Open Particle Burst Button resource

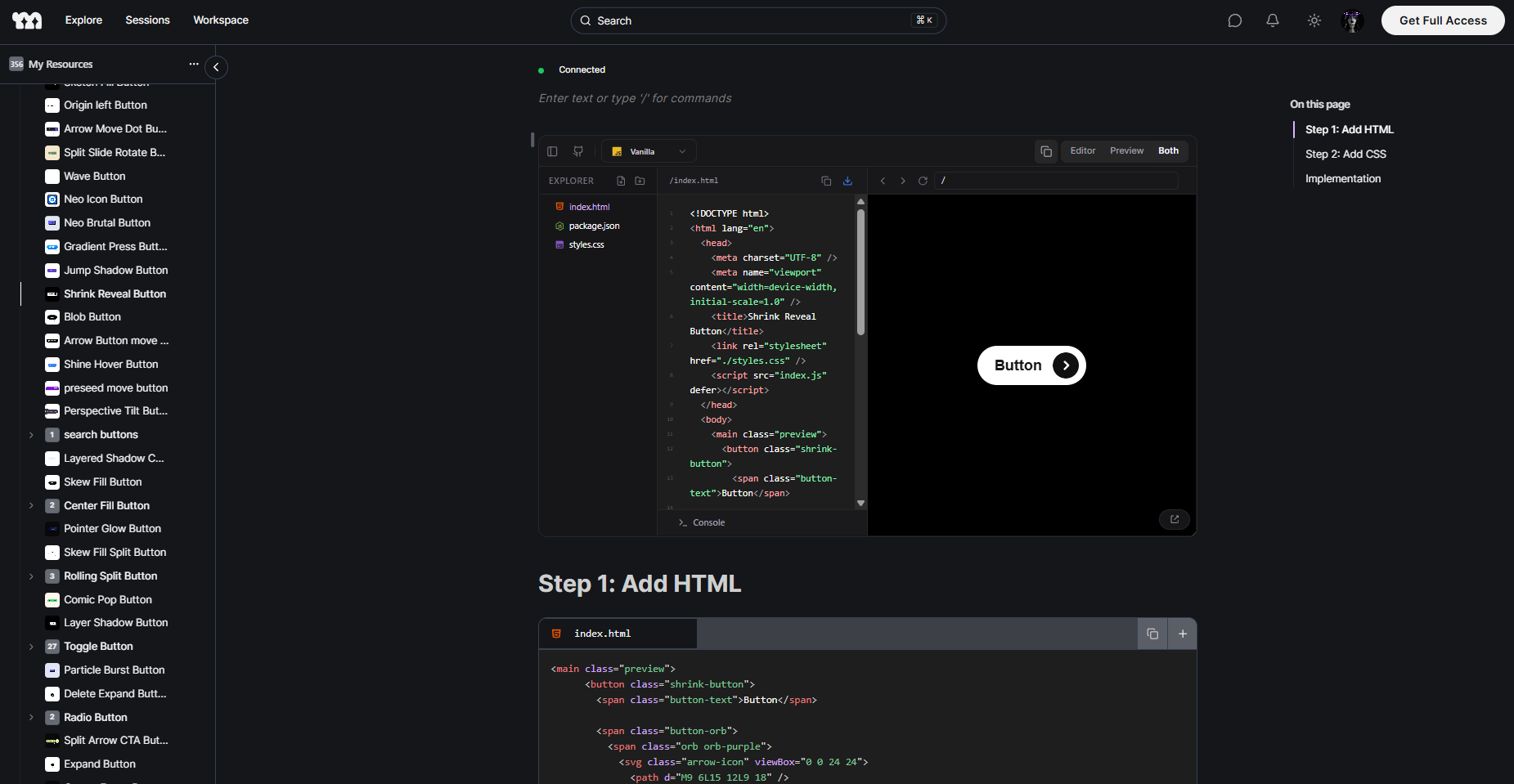[x=115, y=670]
